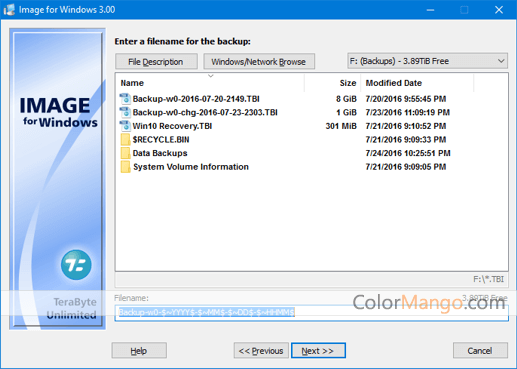
Task: Click the Windows/Network Browse button
Action: tap(259, 62)
